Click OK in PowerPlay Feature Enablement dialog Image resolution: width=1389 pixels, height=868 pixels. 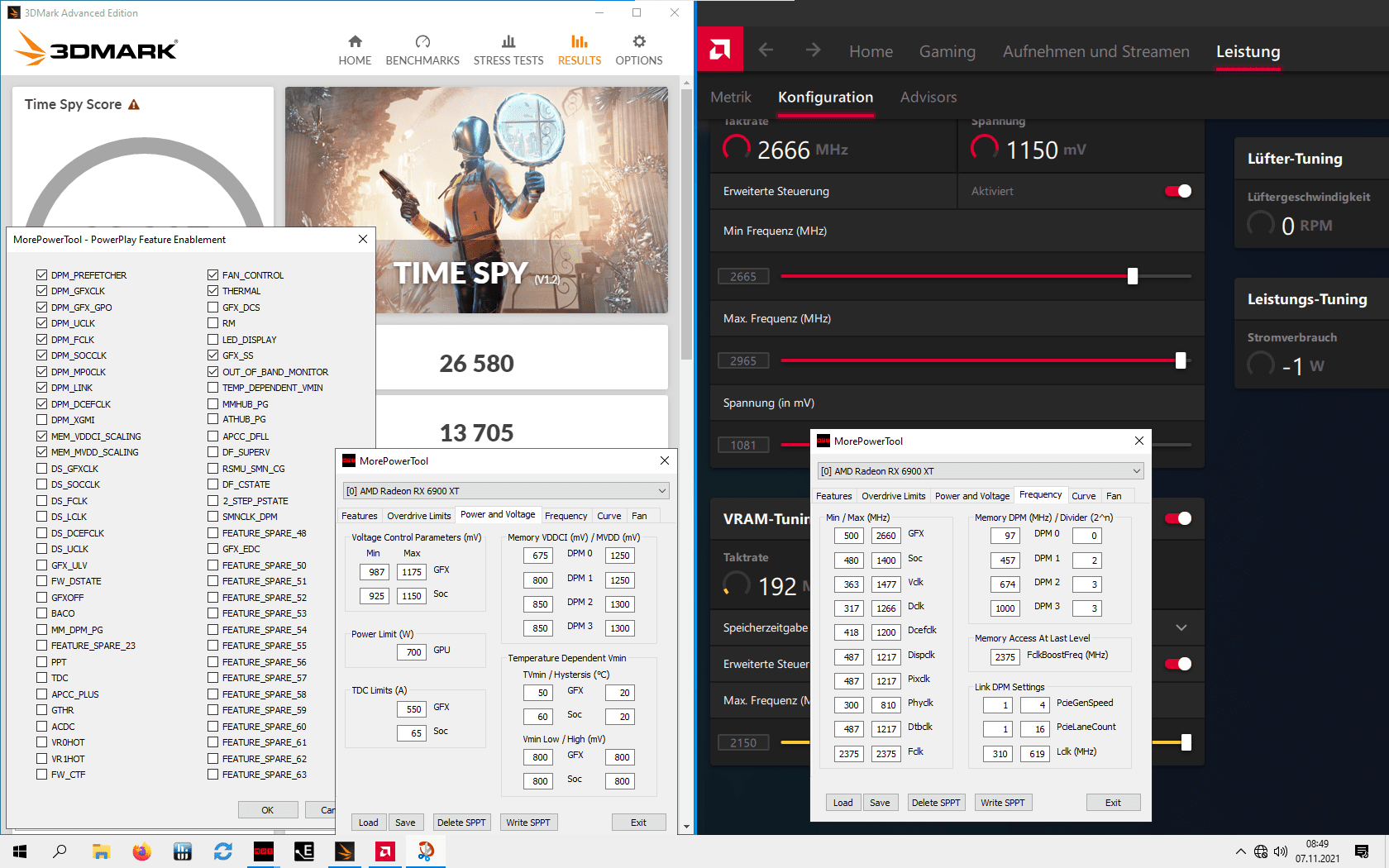coord(268,810)
